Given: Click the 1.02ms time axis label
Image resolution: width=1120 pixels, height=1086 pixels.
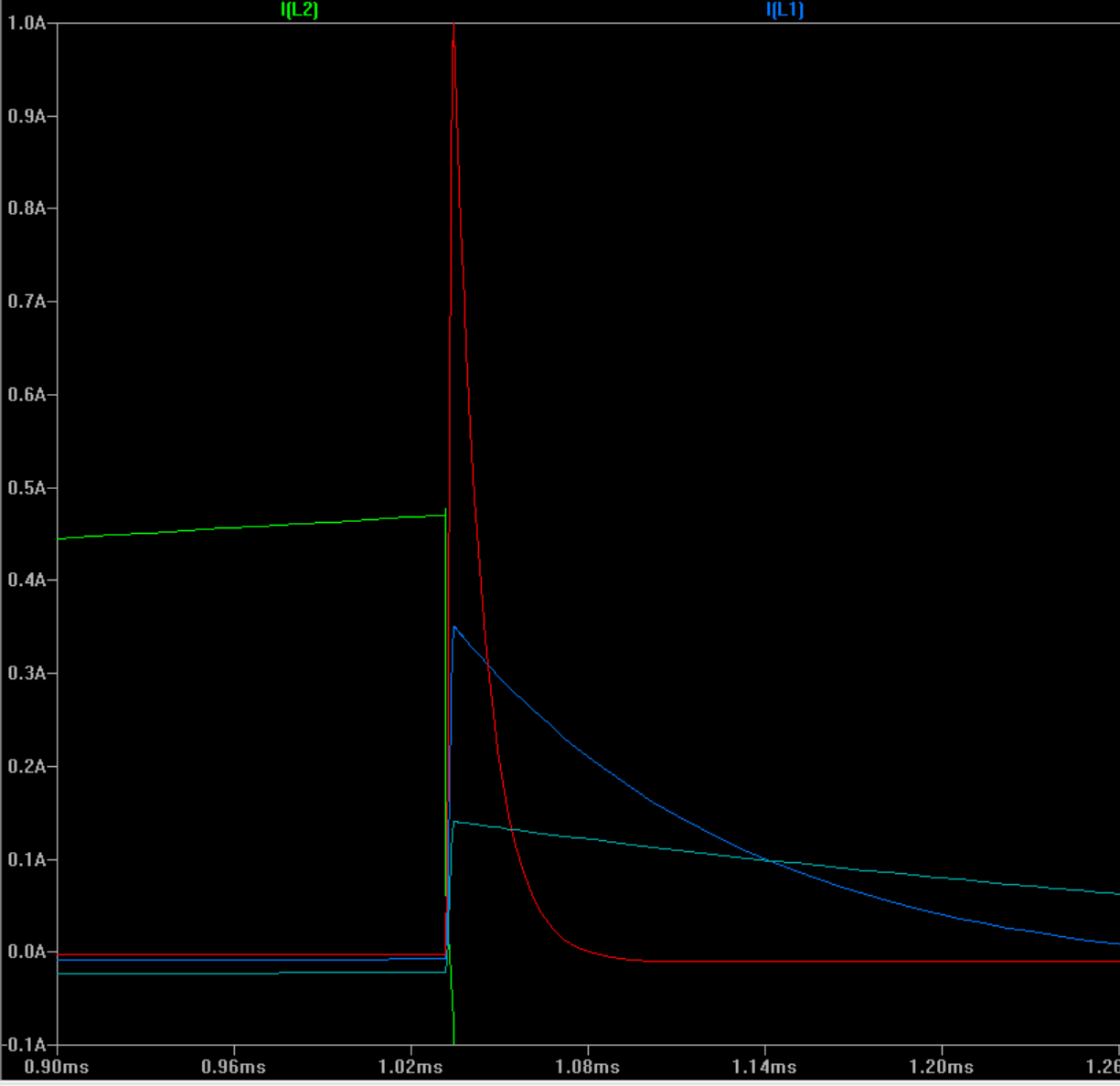Looking at the screenshot, I should (411, 1067).
